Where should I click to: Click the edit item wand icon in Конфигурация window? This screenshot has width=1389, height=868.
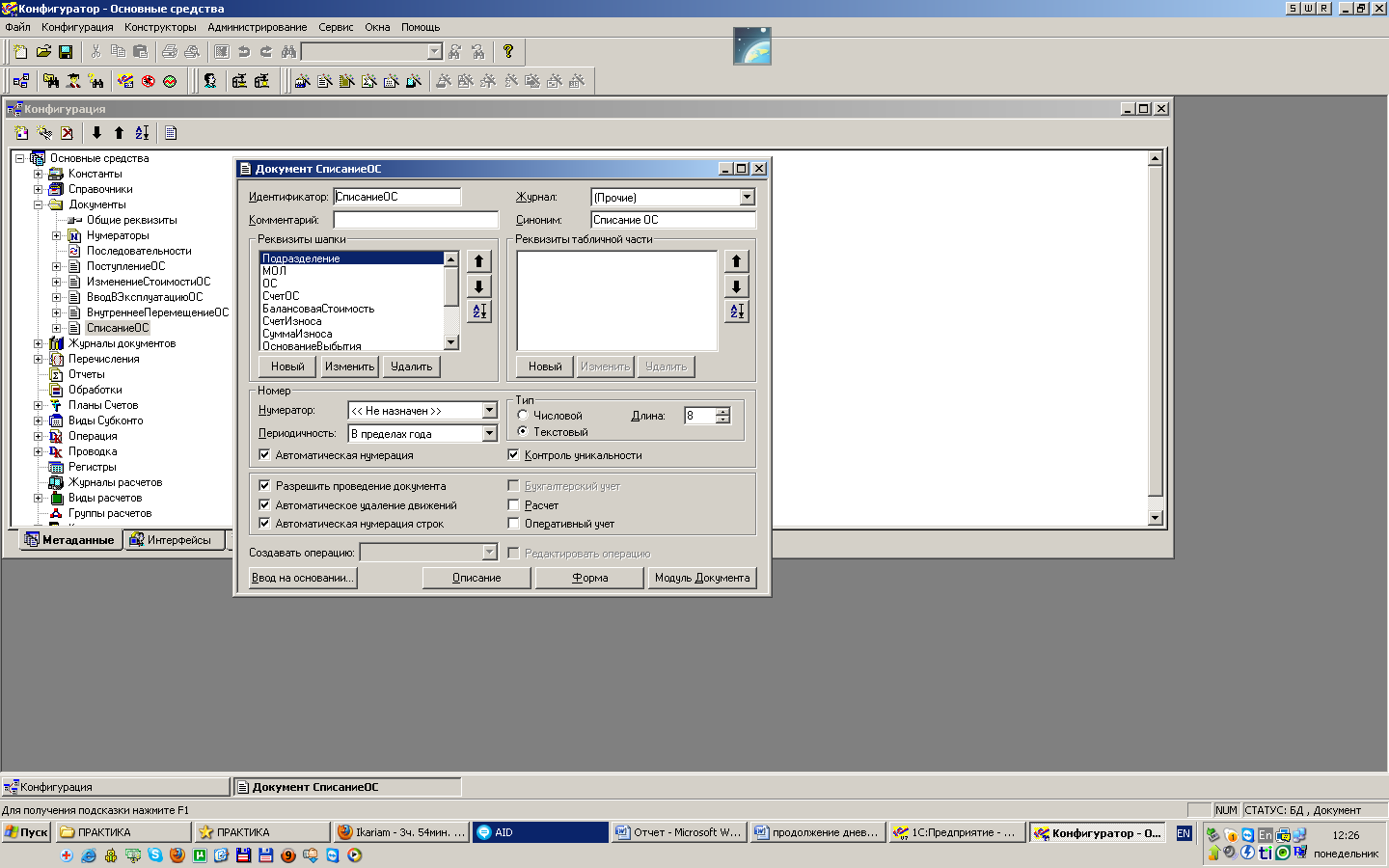[44, 133]
